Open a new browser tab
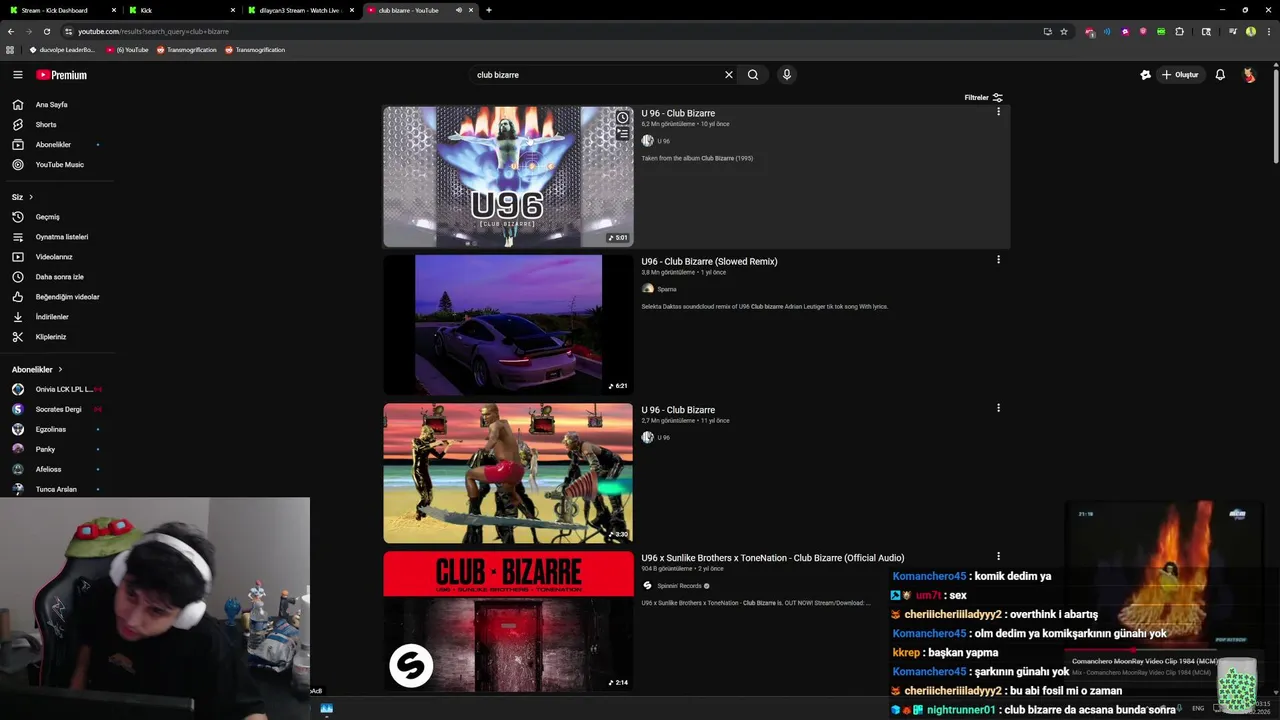Viewport: 1280px width, 720px height. pos(488,10)
